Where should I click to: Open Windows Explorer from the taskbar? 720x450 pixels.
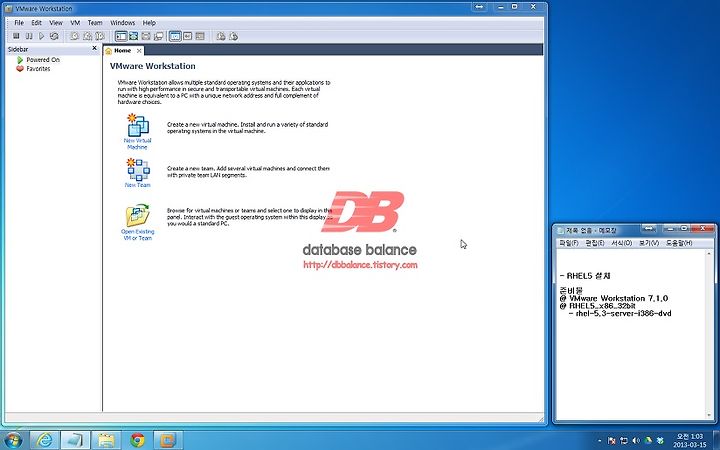point(106,440)
